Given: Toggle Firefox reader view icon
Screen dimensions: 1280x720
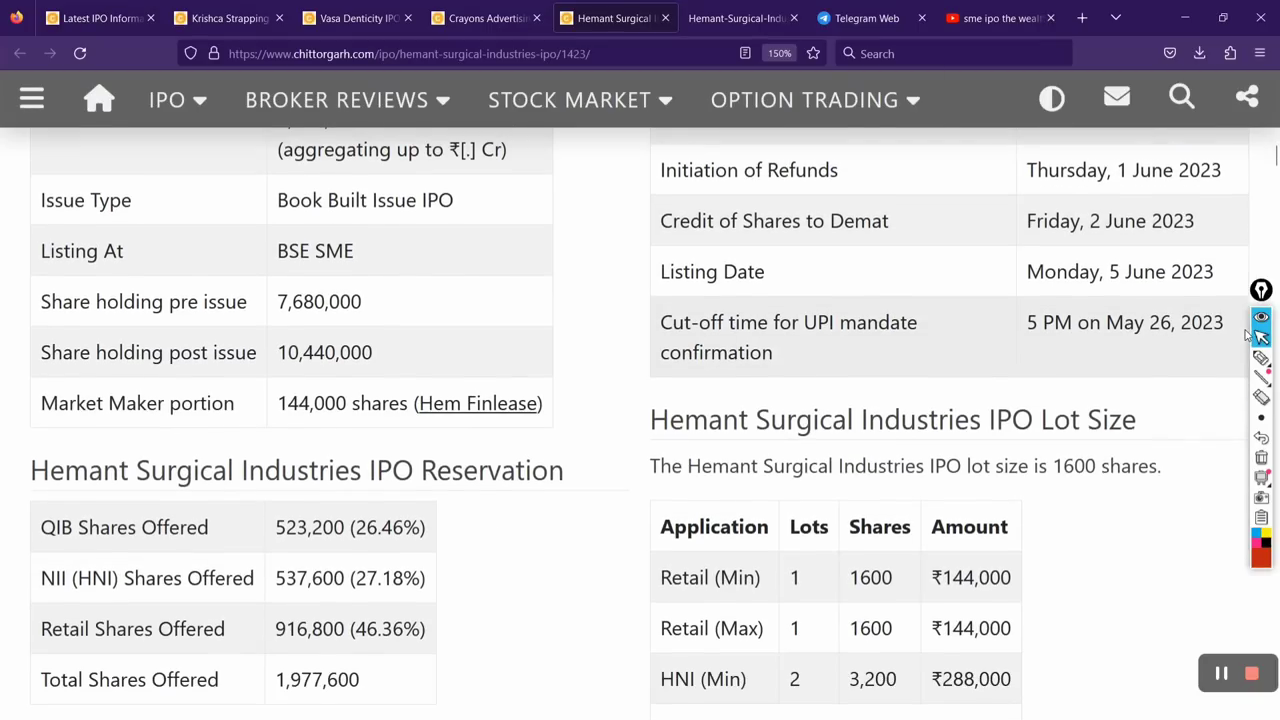Looking at the screenshot, I should tap(745, 53).
